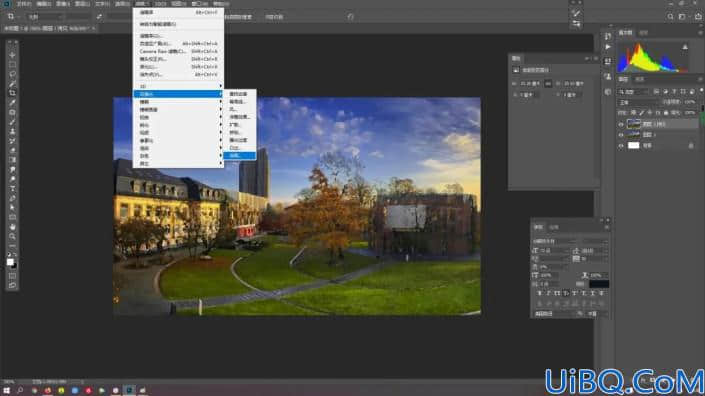Viewport: 705px width, 396px height.
Task: Select the Crop tool in the toolbox
Action: click(12, 93)
